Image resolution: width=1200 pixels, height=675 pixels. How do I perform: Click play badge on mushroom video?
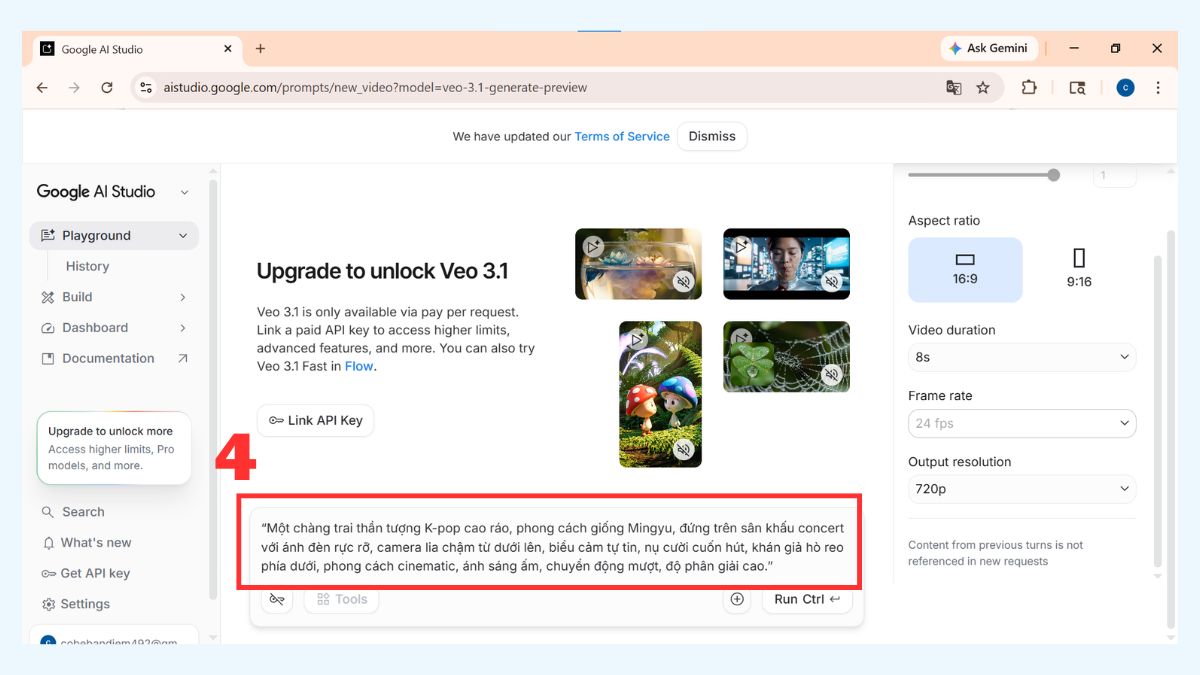[637, 339]
